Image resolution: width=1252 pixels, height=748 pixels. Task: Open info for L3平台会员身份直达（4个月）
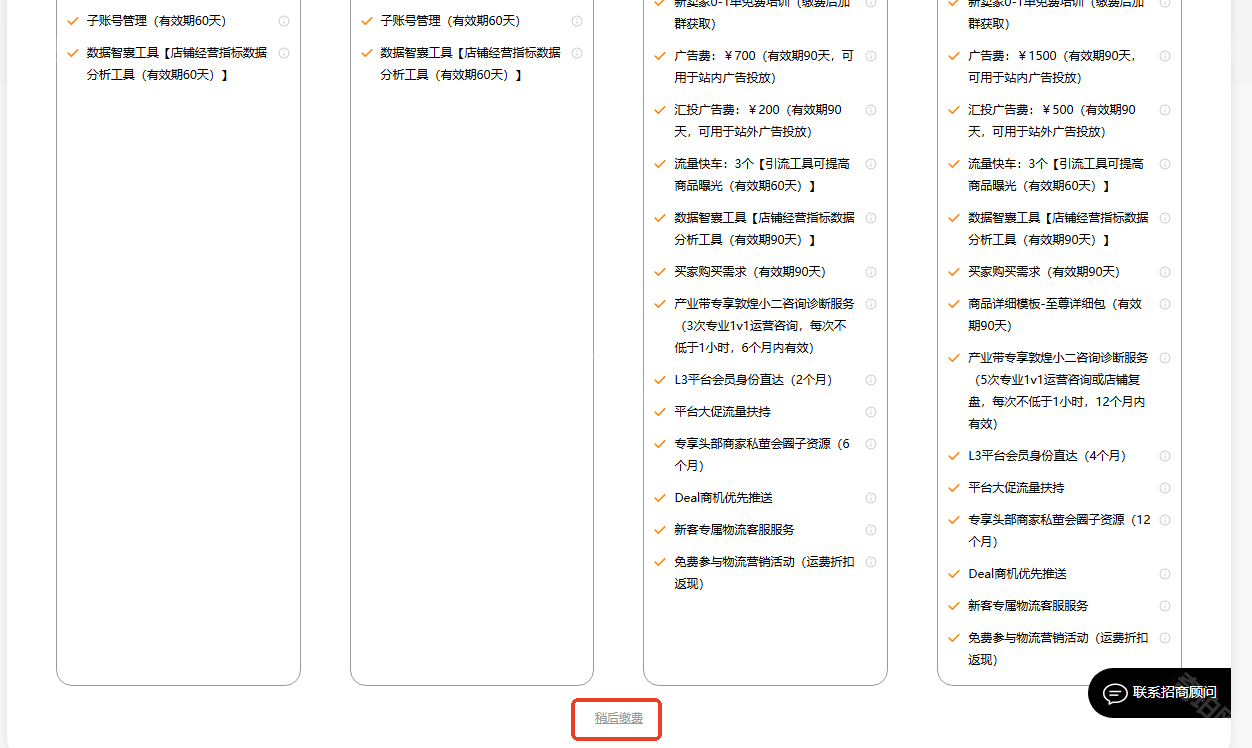(x=1165, y=456)
